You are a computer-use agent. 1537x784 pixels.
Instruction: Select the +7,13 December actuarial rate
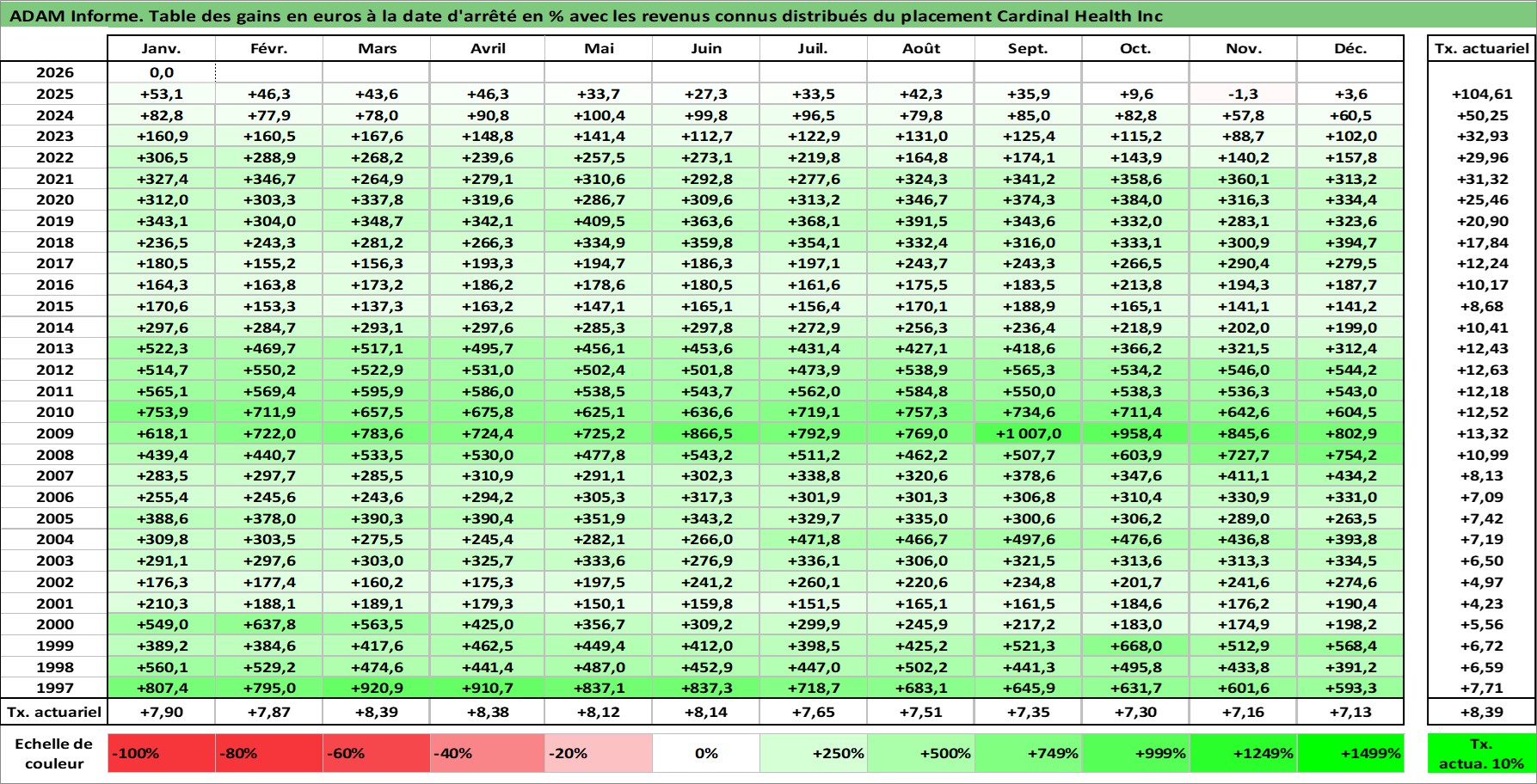click(x=1350, y=712)
